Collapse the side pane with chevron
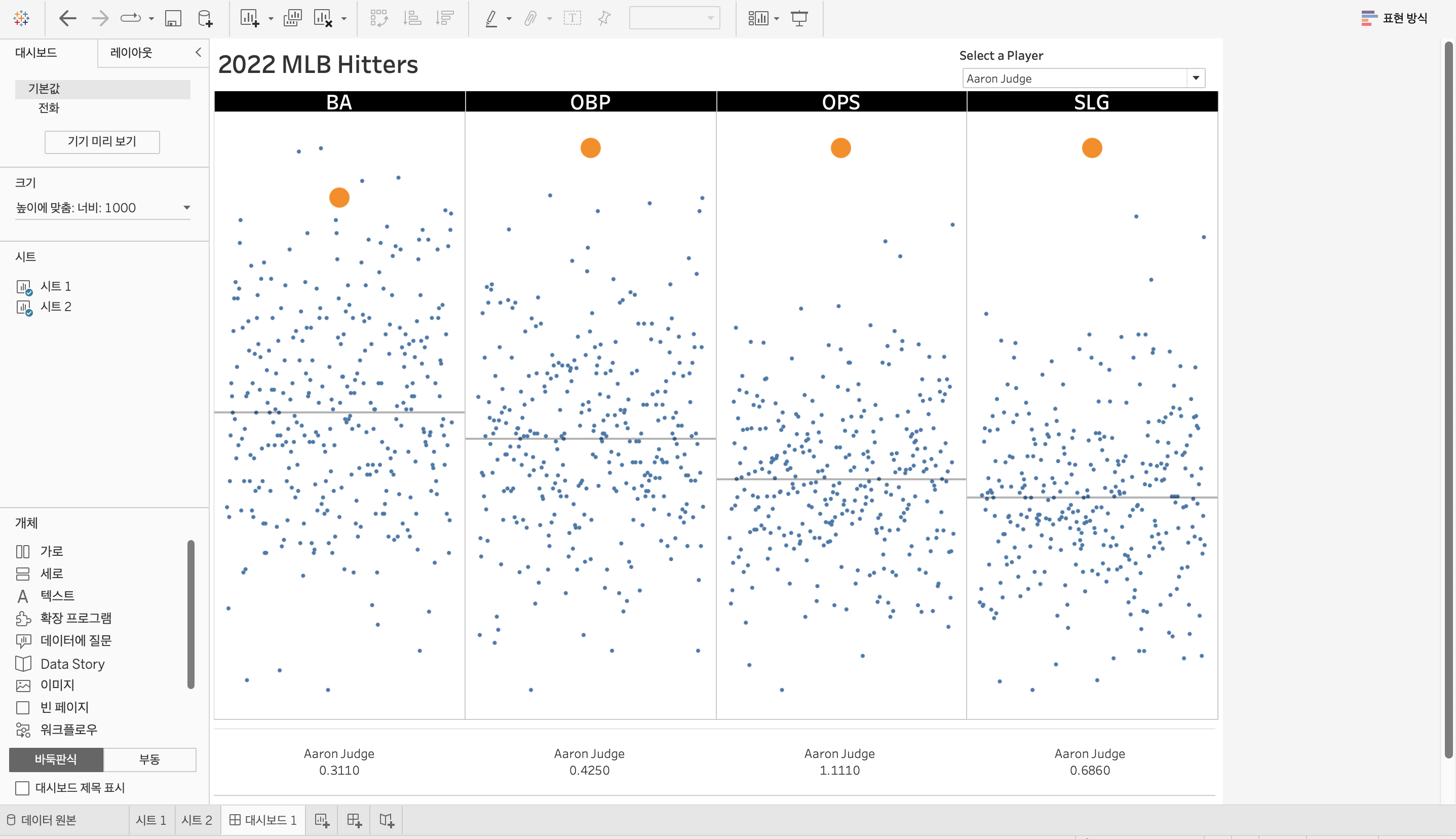The height and width of the screenshot is (839, 1456). point(198,53)
